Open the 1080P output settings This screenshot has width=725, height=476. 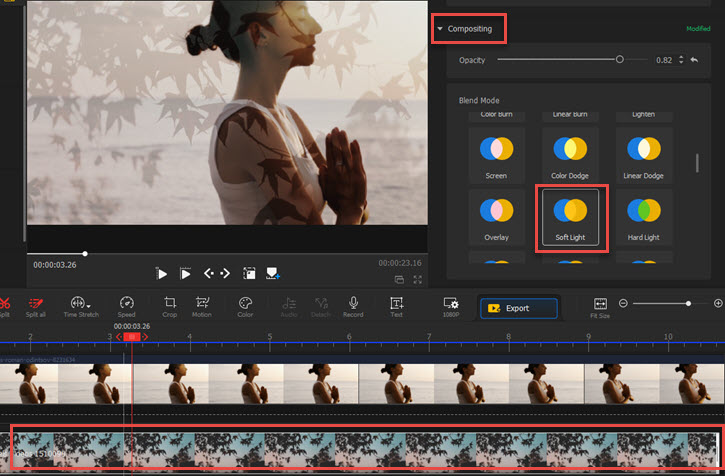[451, 304]
